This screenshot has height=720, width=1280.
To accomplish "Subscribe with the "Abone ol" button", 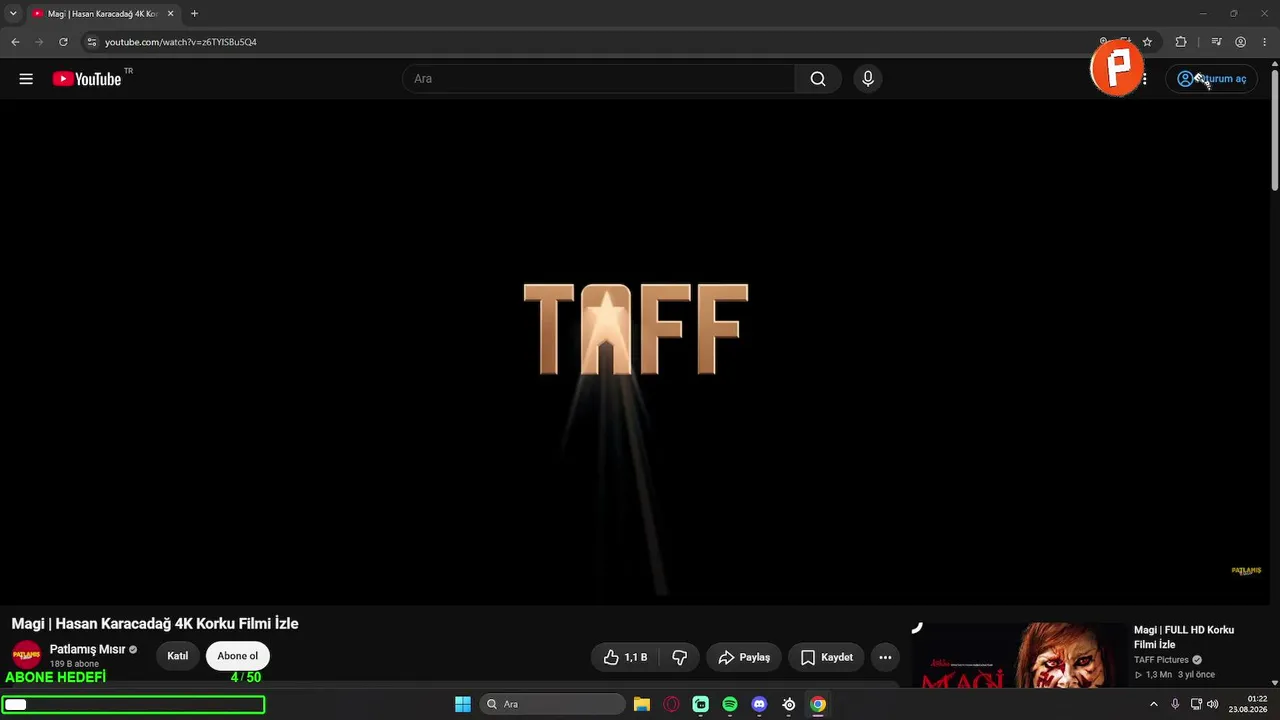I will tap(238, 656).
